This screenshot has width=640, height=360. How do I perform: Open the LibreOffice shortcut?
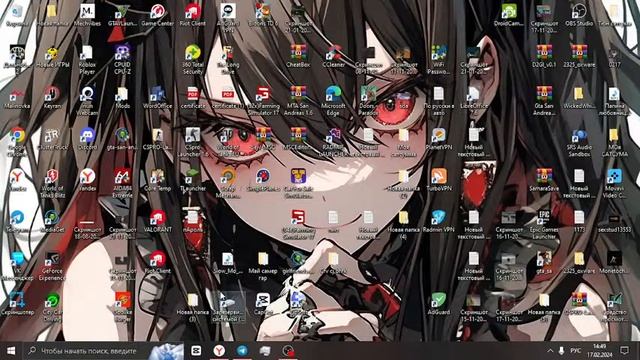tap(474, 97)
